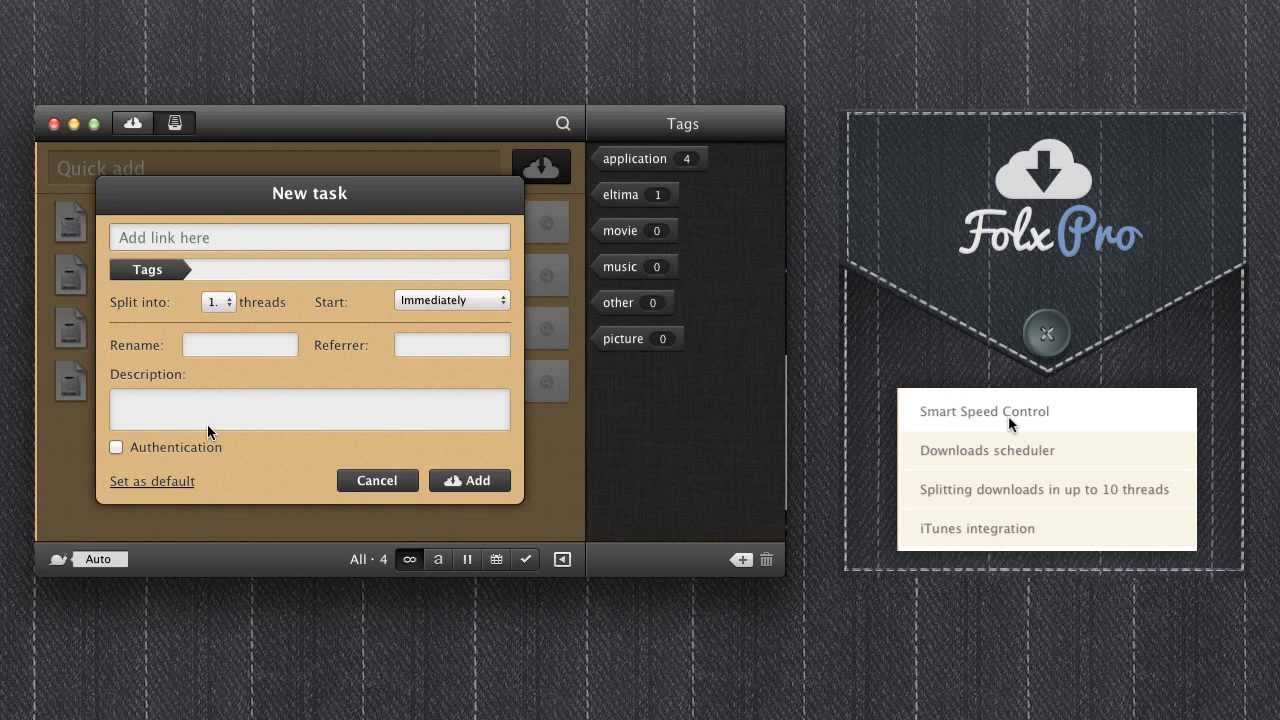The height and width of the screenshot is (720, 1280).
Task: Select Splitting downloads in up to 10 threads
Action: (x=1047, y=489)
